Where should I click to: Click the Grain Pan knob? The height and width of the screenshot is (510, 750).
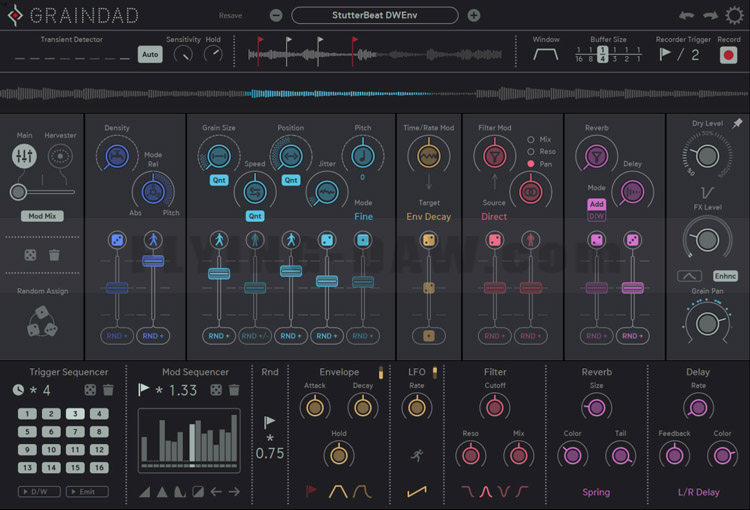[x=707, y=323]
